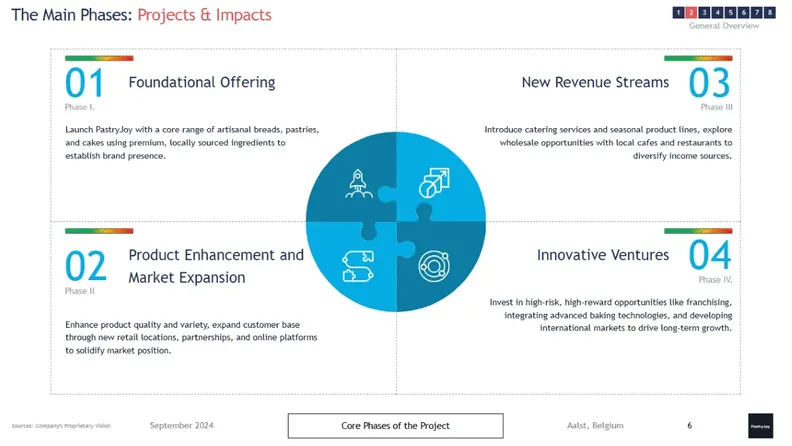This screenshot has width=792, height=446.
Task: Click the rocket launch icon in puzzle
Action: click(x=359, y=183)
